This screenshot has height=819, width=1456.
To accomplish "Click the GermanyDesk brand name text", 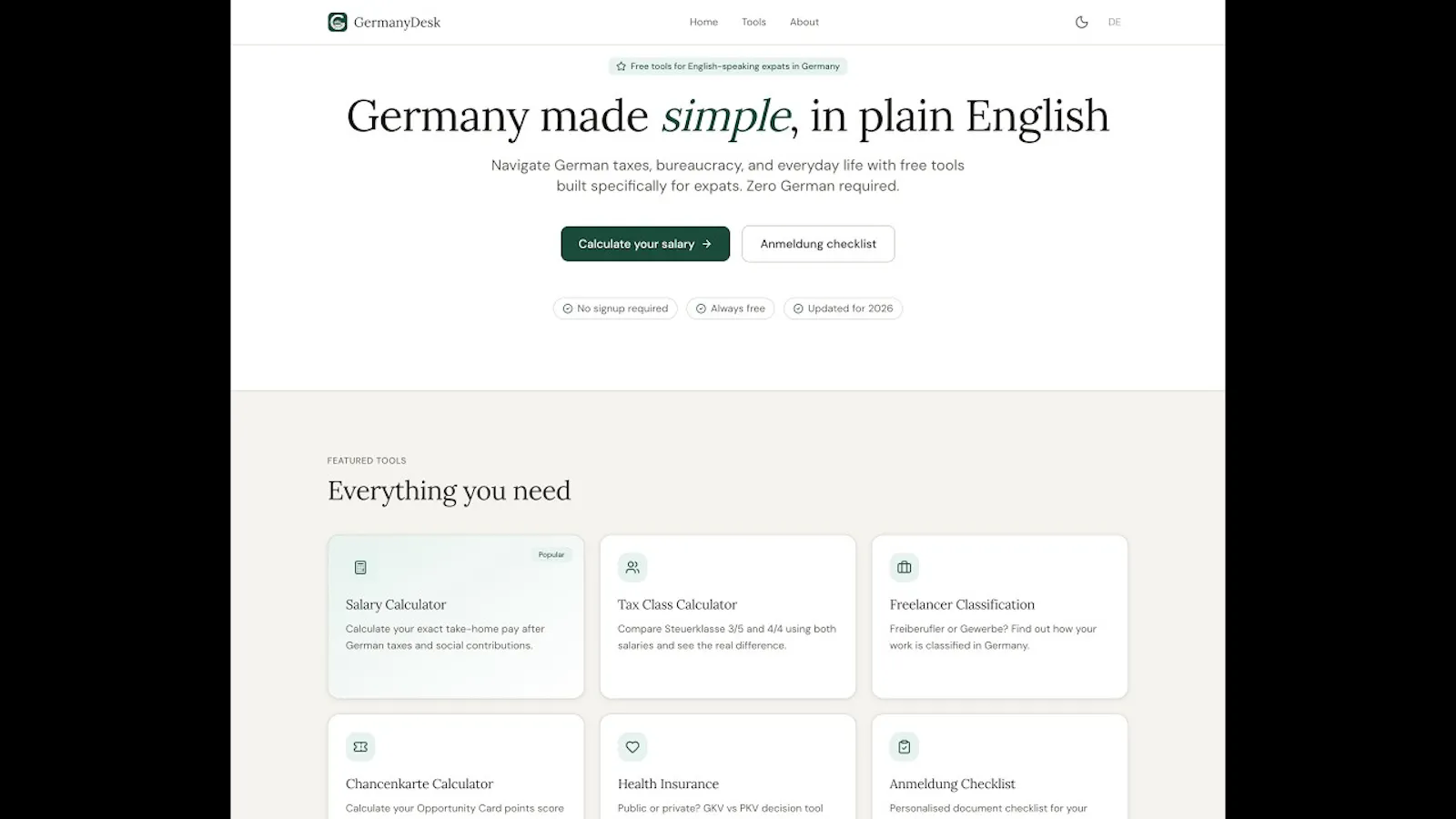I will (397, 23).
